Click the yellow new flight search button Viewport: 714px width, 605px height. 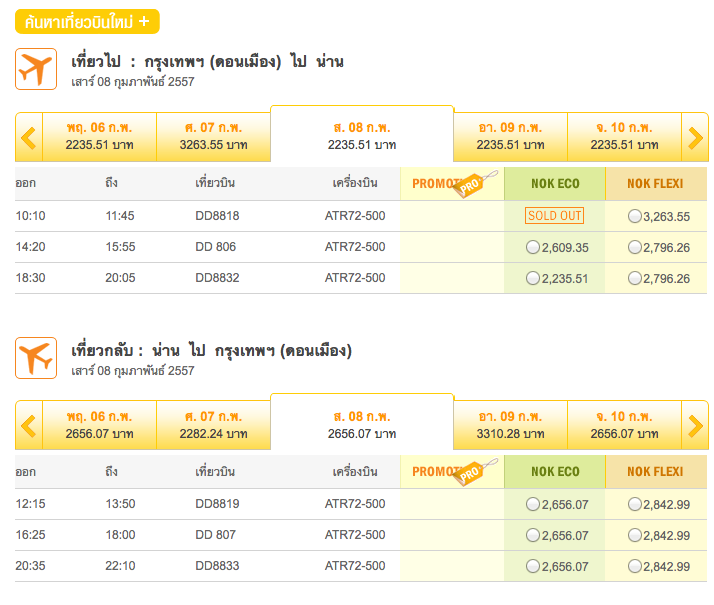click(x=87, y=21)
